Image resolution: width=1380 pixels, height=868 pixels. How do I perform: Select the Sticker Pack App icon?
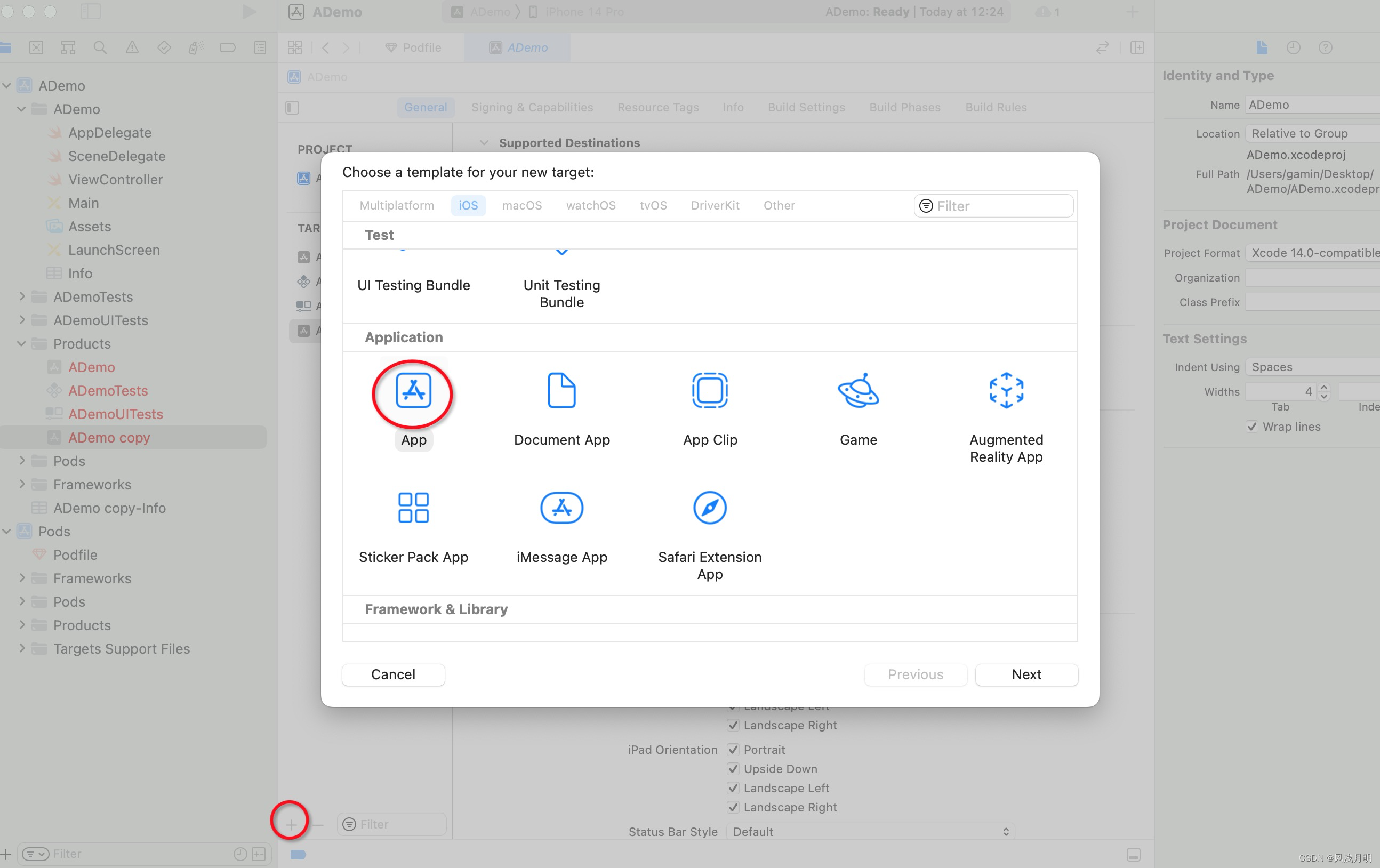(413, 507)
